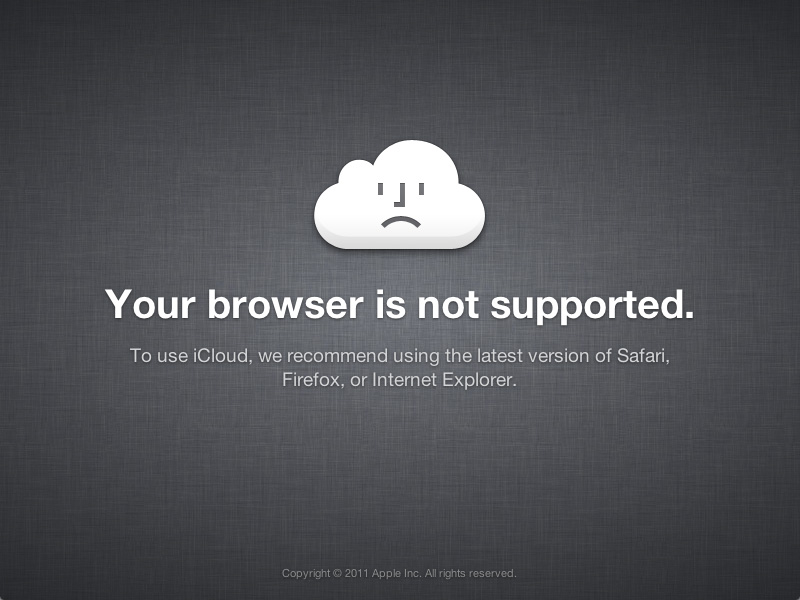Click the word "browser" in the heading
This screenshot has height=600, width=800.
tap(285, 305)
